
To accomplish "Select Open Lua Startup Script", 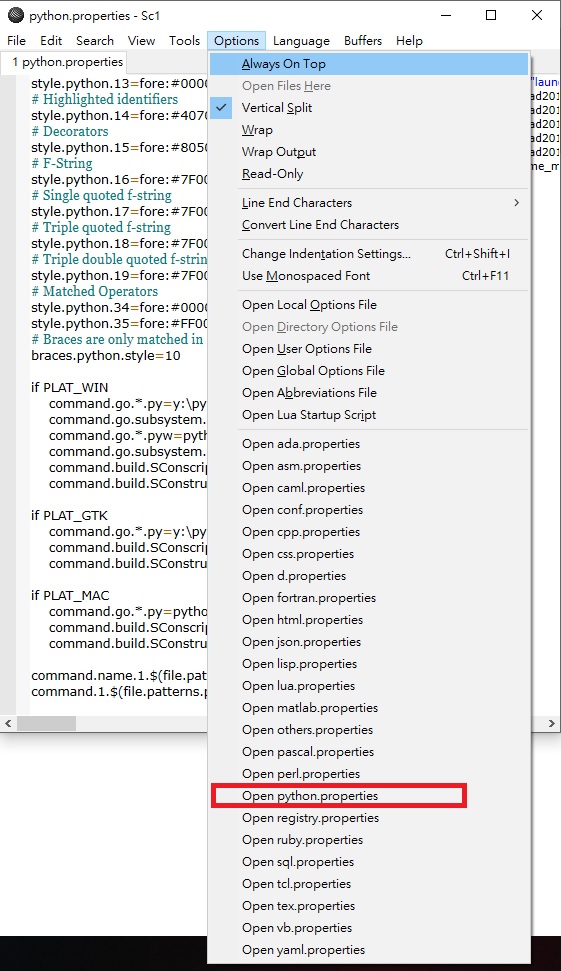I will pyautogui.click(x=369, y=415).
